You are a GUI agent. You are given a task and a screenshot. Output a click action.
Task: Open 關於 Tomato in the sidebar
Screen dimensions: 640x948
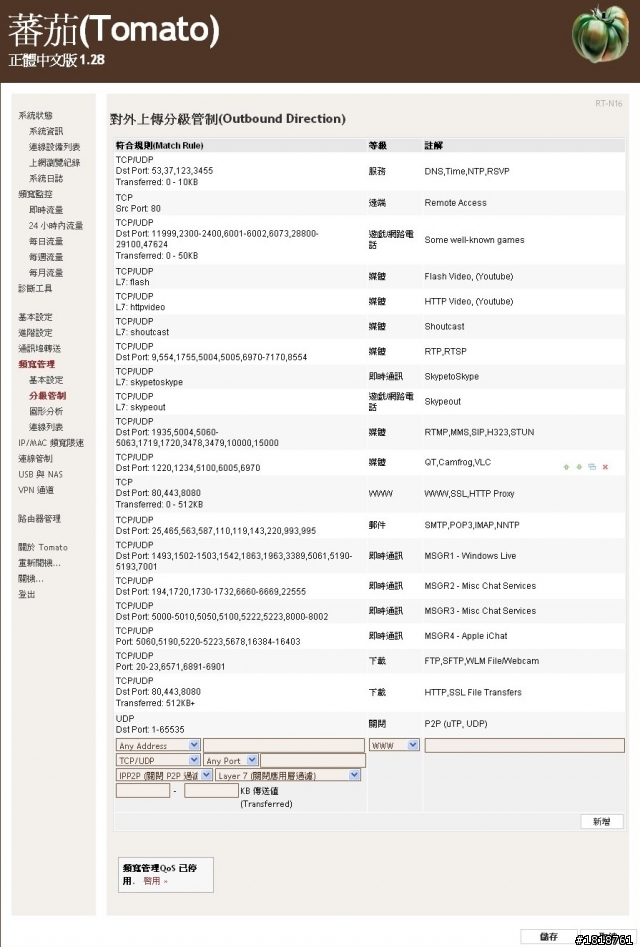click(x=42, y=547)
